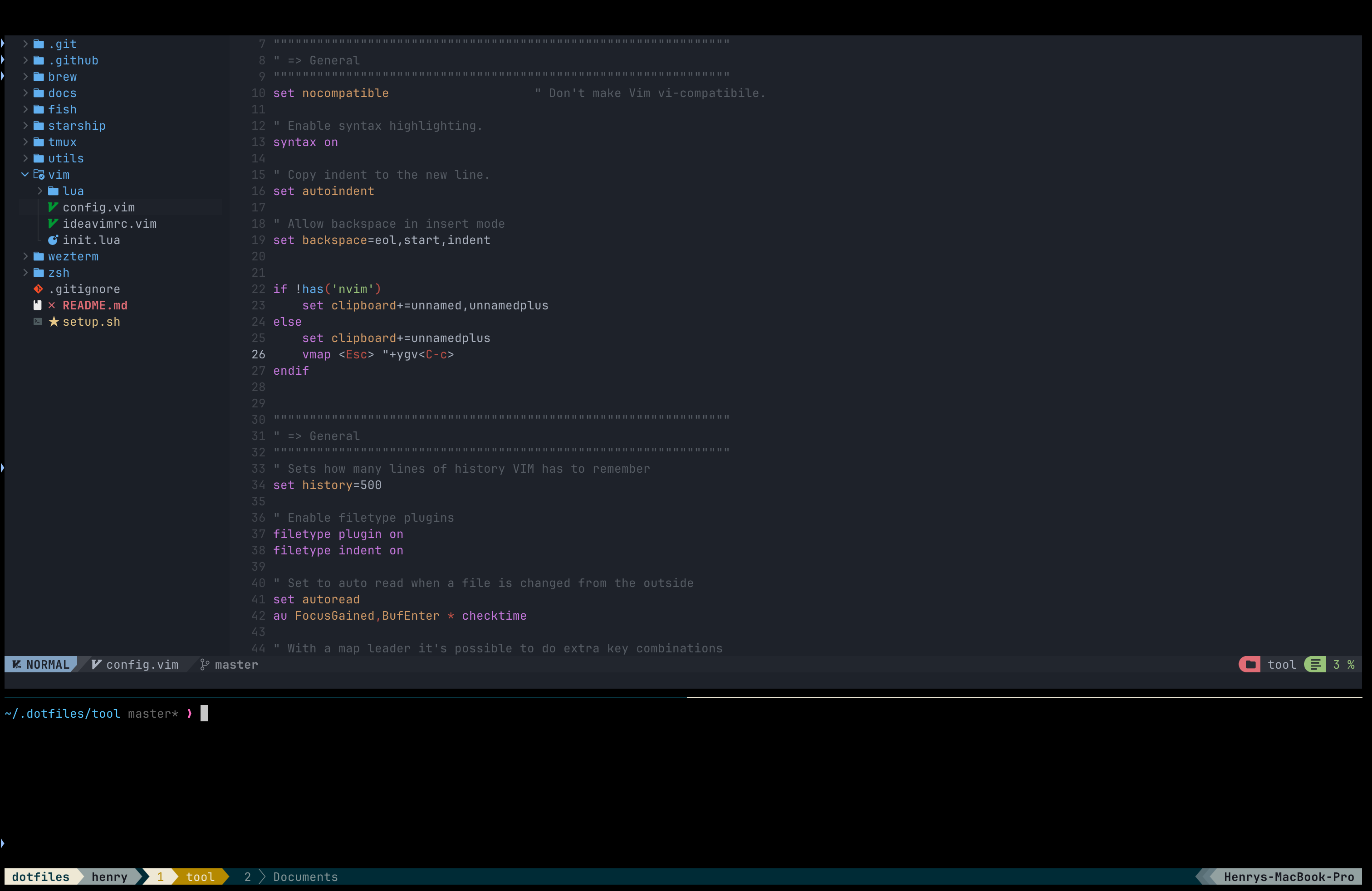1372x891 pixels.
Task: Click the star icon next to setup.sh
Action: (x=54, y=322)
